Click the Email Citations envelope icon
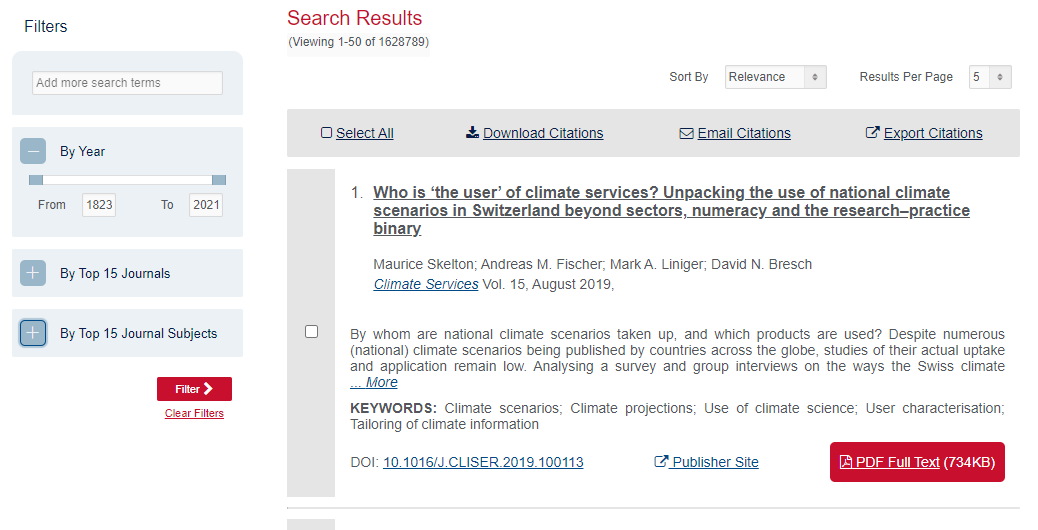1038x530 pixels. [686, 133]
